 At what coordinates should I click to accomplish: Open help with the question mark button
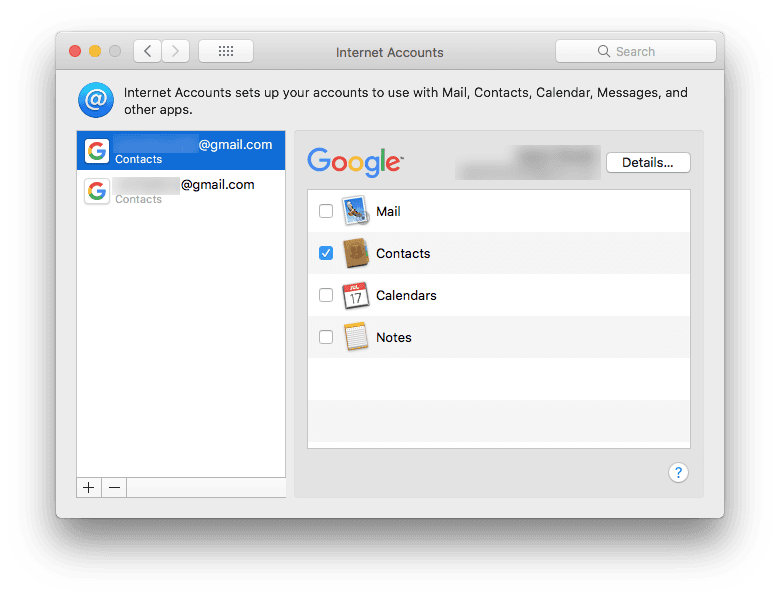tap(678, 473)
